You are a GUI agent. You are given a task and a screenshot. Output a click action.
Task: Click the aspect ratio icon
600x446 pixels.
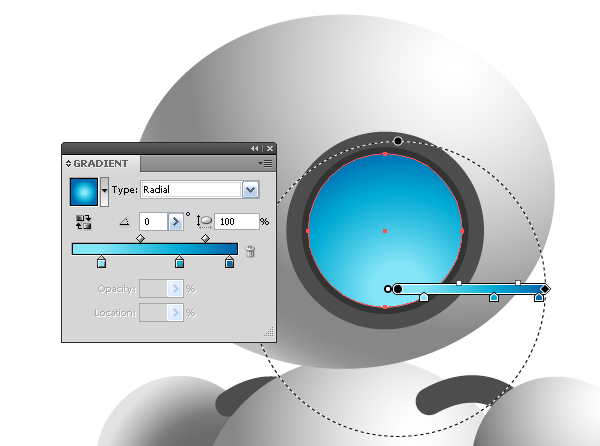pos(204,221)
